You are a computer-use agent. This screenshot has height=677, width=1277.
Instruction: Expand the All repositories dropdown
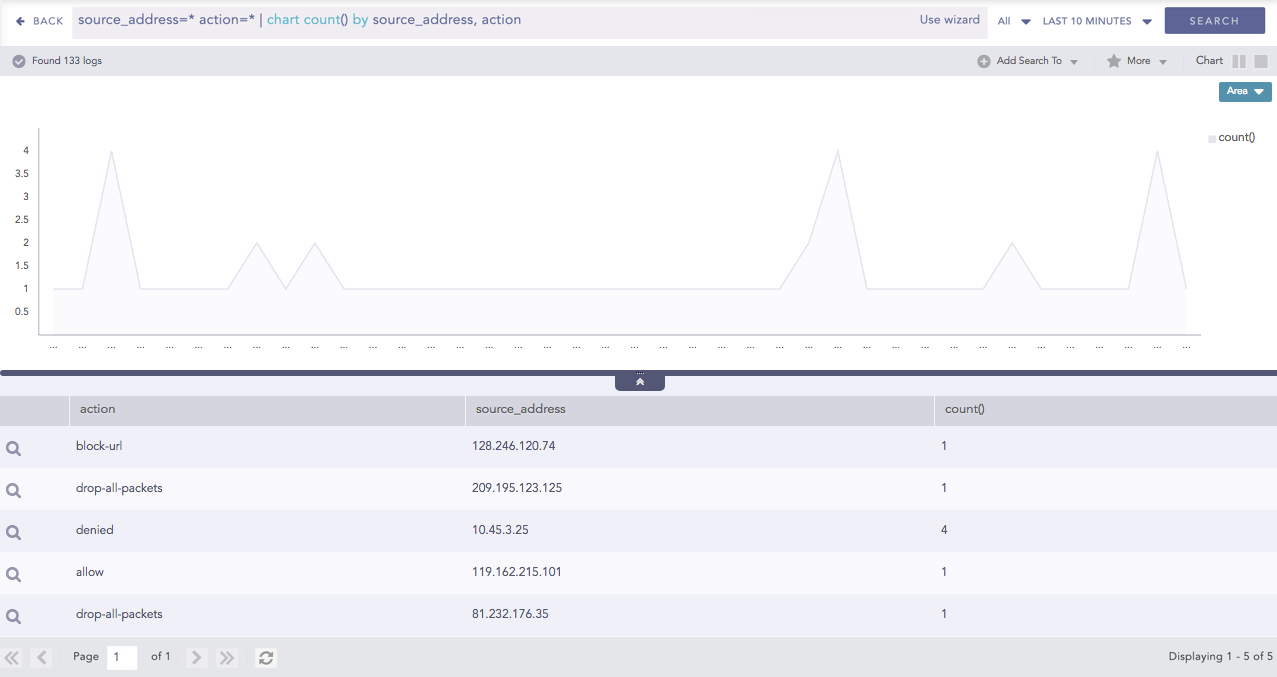pos(1013,21)
